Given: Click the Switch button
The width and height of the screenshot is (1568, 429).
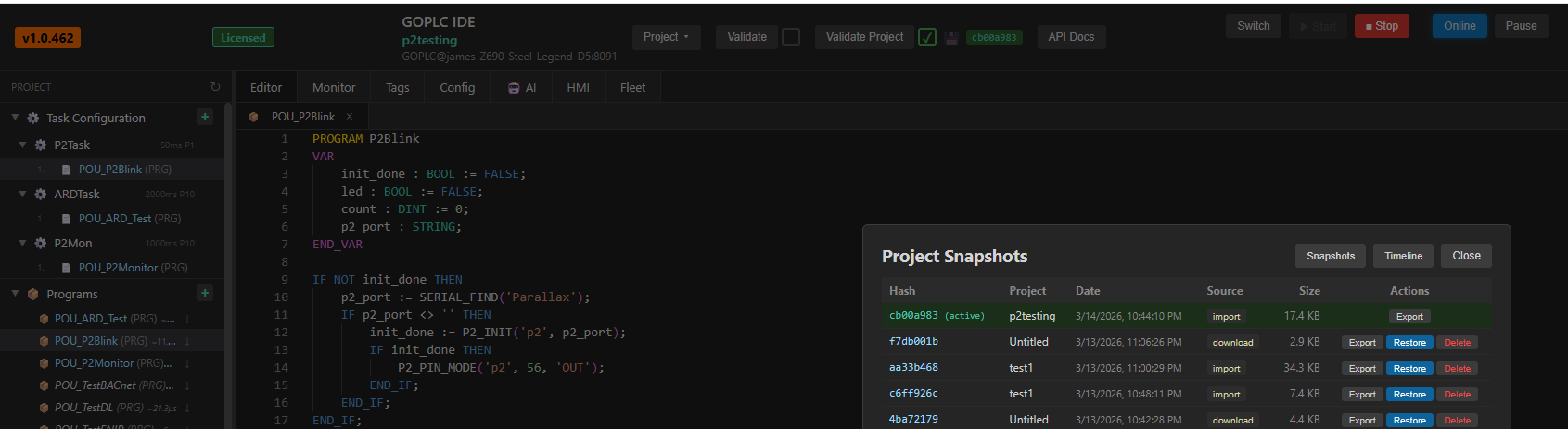Looking at the screenshot, I should 1254,26.
